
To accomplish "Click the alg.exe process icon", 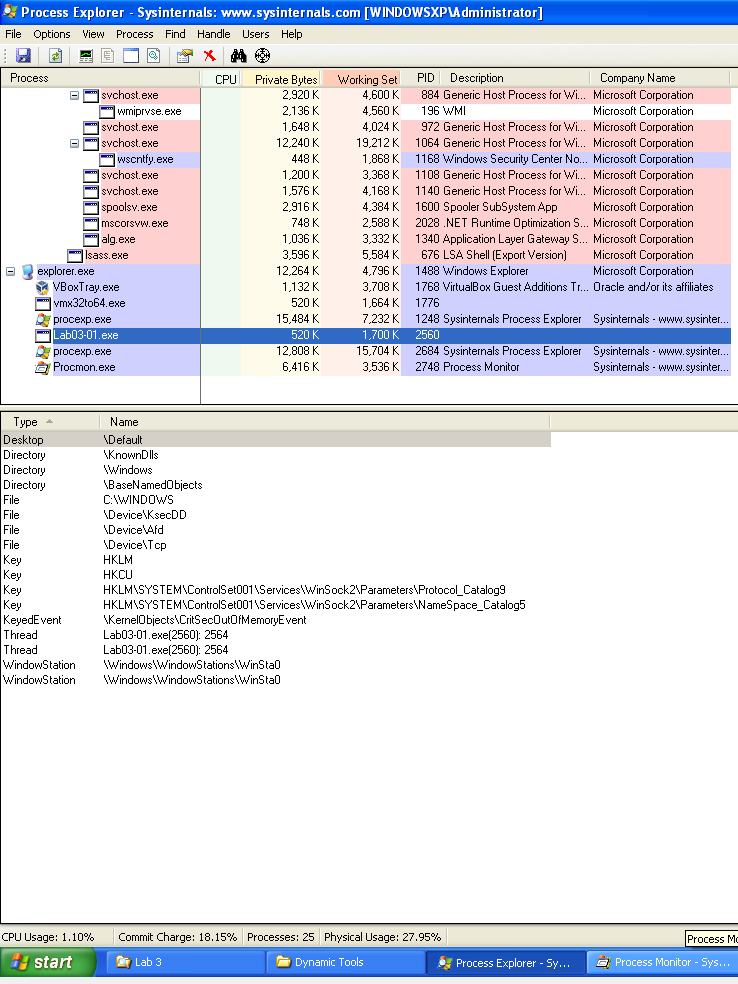I will point(91,239).
